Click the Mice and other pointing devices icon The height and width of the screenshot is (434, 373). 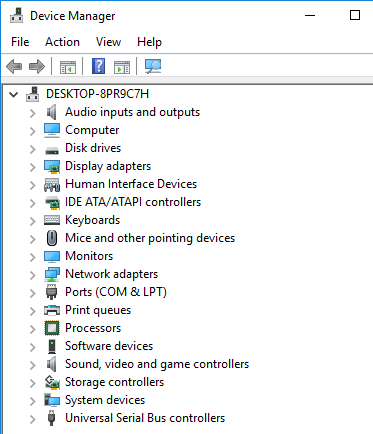pyautogui.click(x=52, y=238)
